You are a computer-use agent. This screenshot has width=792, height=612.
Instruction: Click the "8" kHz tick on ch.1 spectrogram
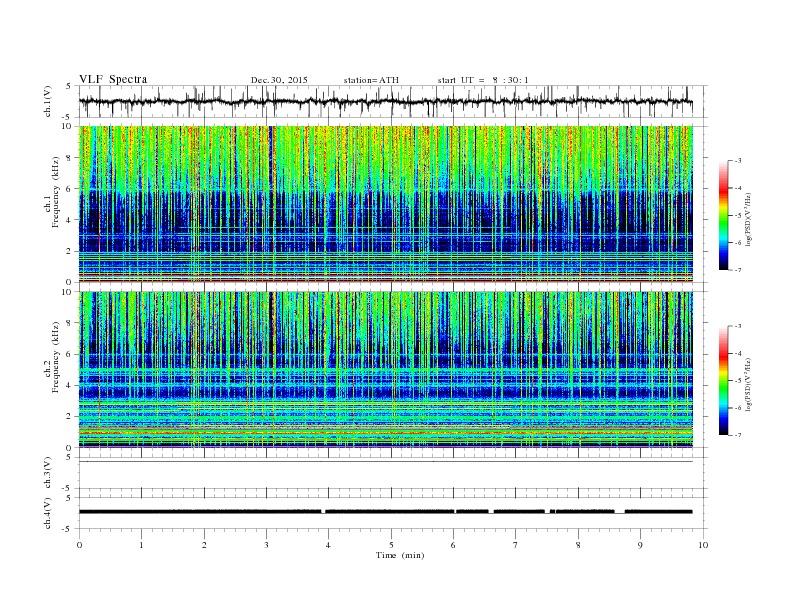pyautogui.click(x=70, y=158)
